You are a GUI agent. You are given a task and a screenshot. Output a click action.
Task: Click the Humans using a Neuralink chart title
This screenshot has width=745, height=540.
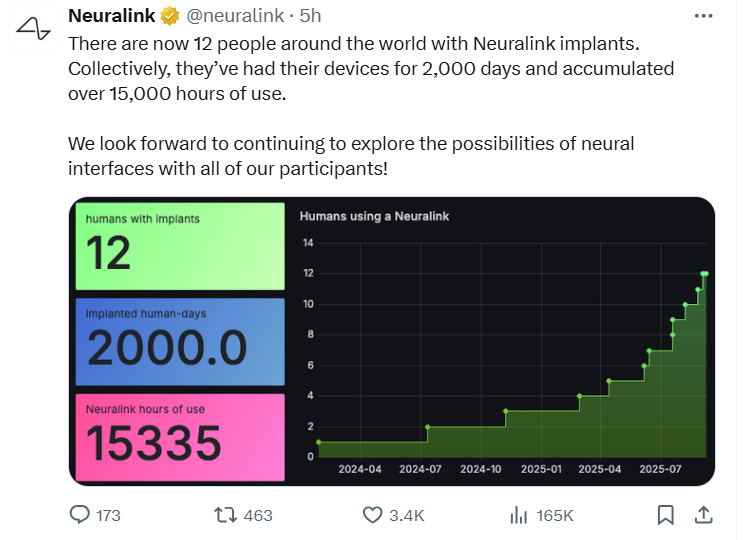point(372,215)
